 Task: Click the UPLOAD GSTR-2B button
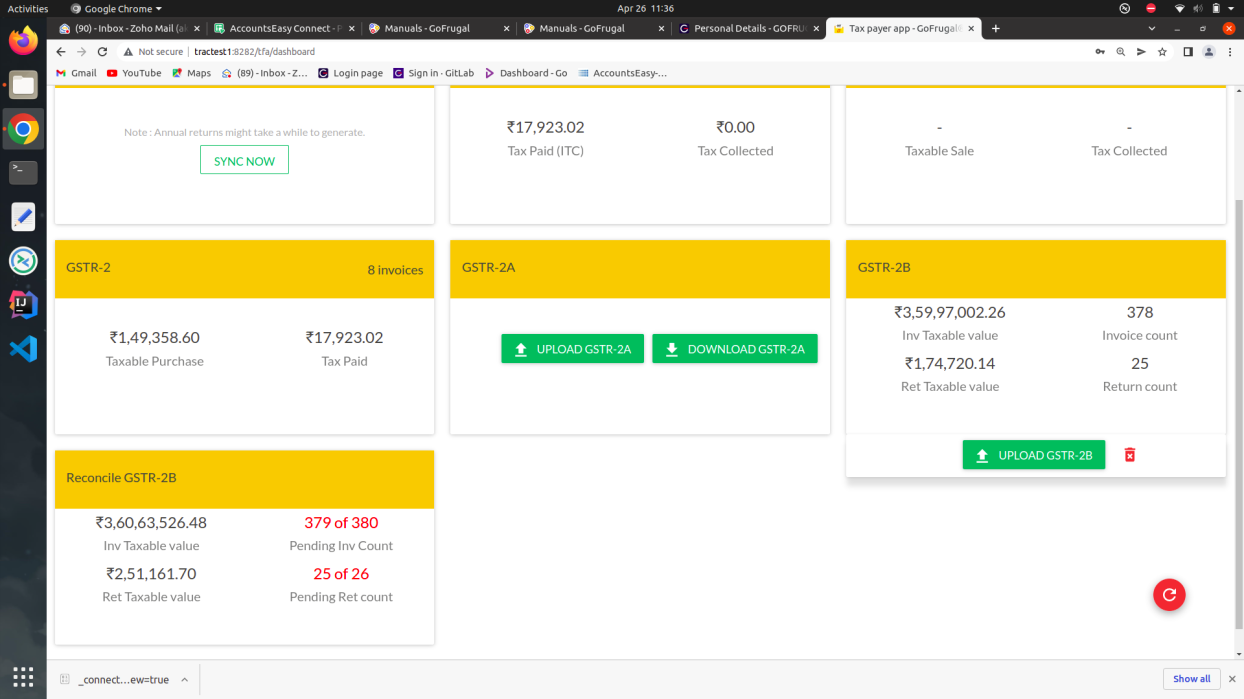click(1034, 455)
